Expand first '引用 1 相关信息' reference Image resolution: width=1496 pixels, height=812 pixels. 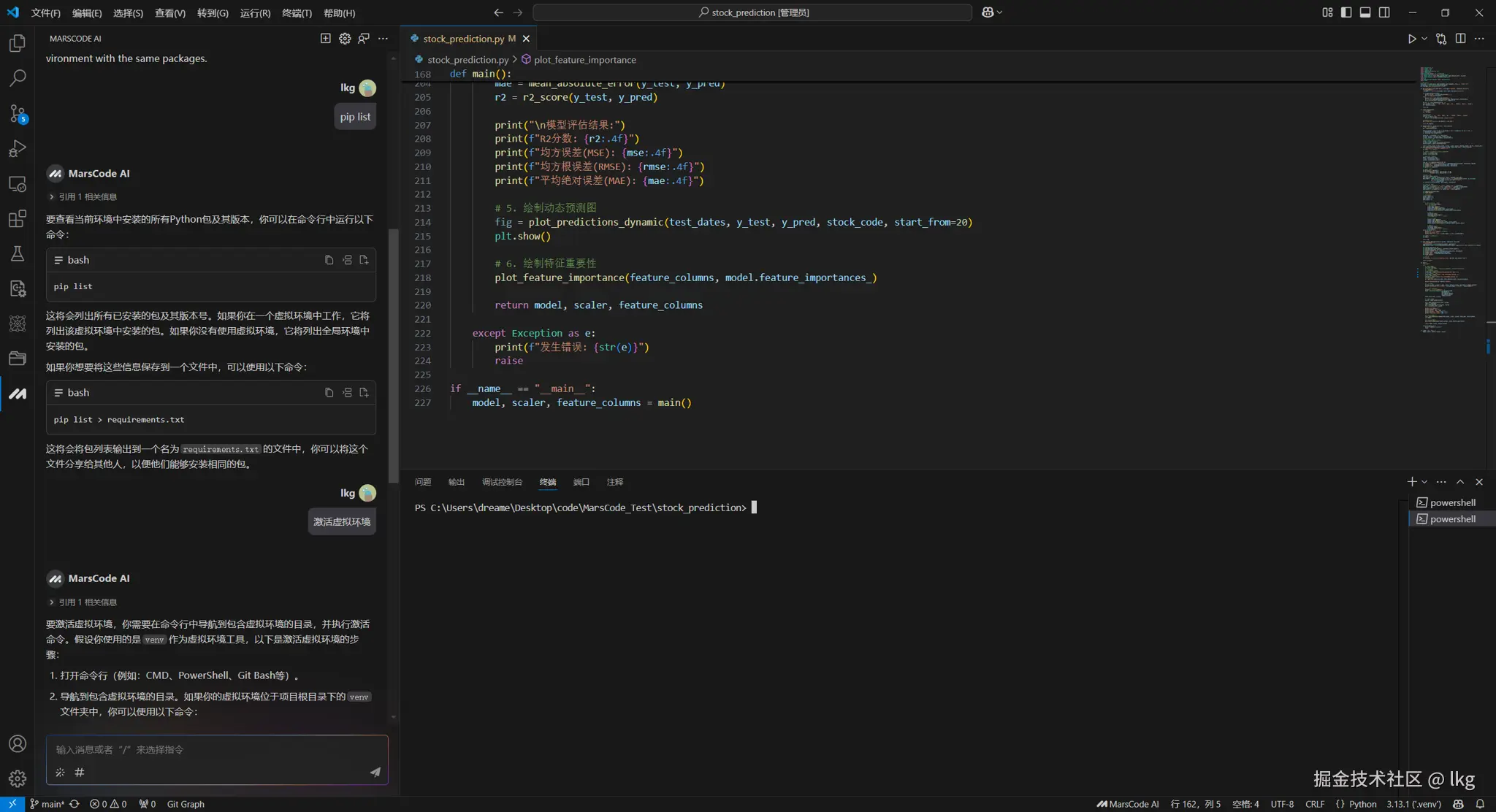click(83, 197)
